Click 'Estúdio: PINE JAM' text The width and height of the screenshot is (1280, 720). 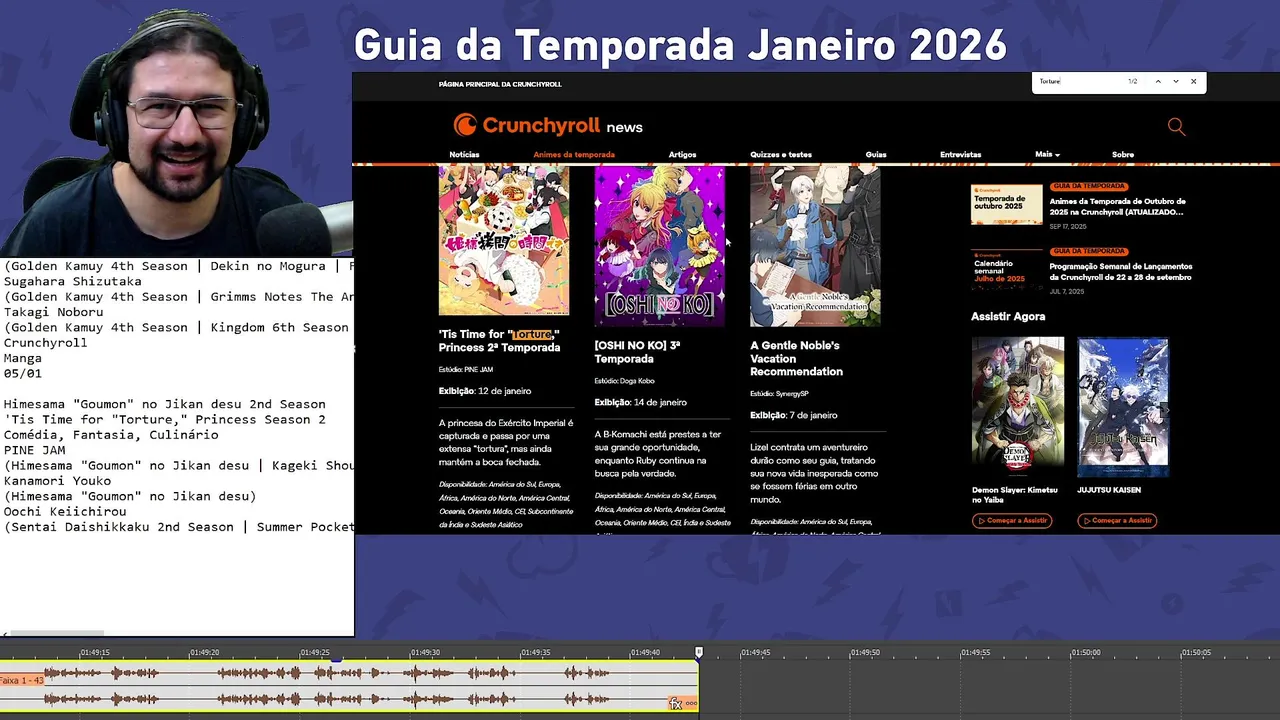tap(466, 370)
